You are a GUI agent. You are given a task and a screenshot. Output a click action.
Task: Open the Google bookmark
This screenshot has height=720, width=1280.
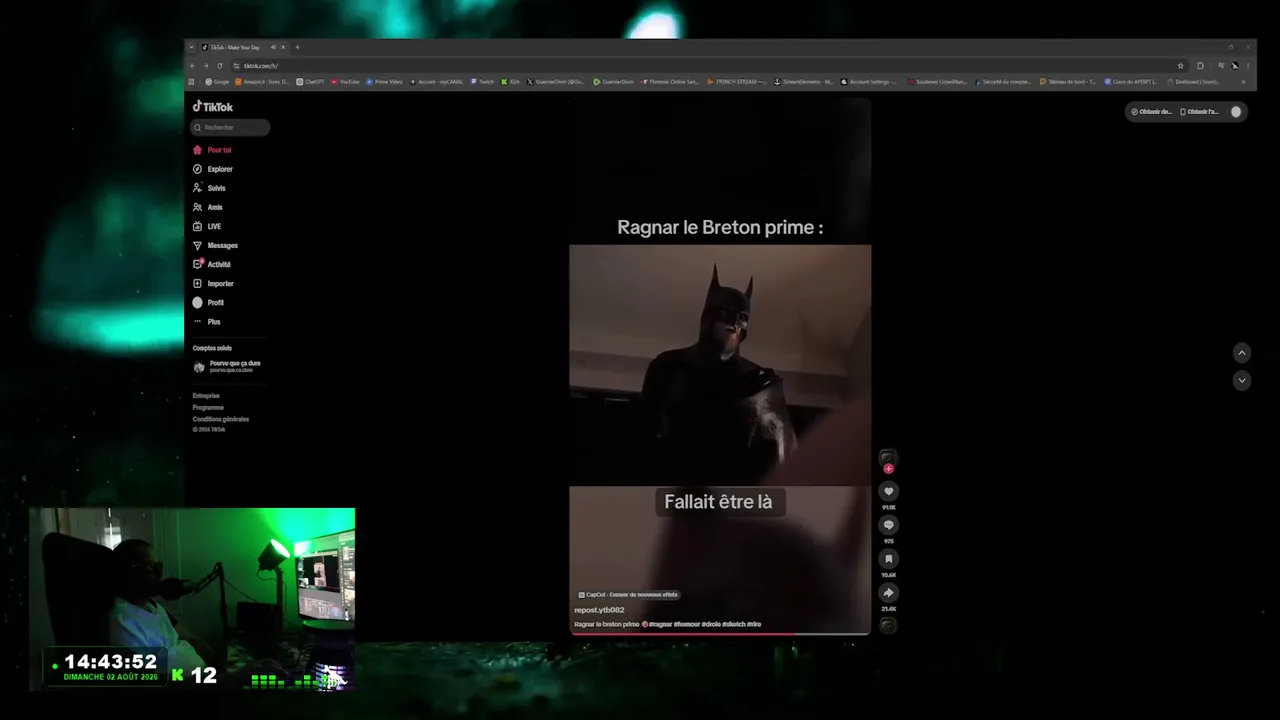click(x=218, y=82)
